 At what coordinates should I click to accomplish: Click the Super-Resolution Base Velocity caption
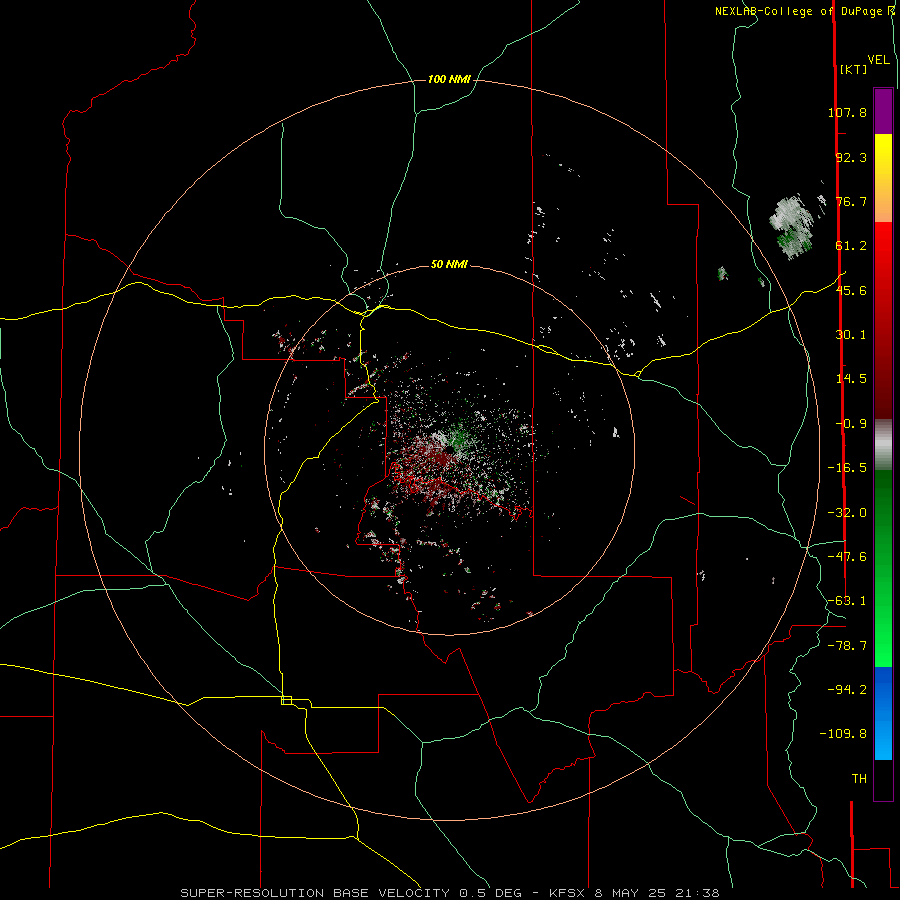click(449, 893)
